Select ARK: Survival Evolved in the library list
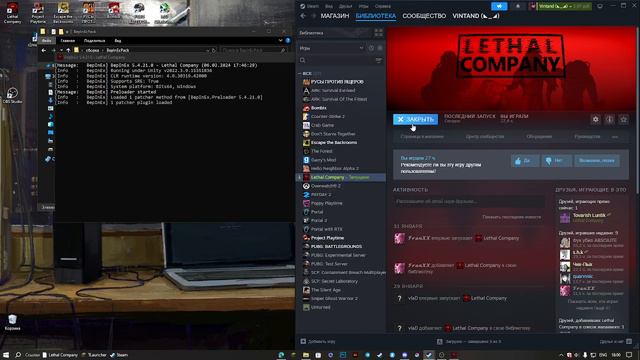Viewport: 640px width, 360px height. click(333, 91)
